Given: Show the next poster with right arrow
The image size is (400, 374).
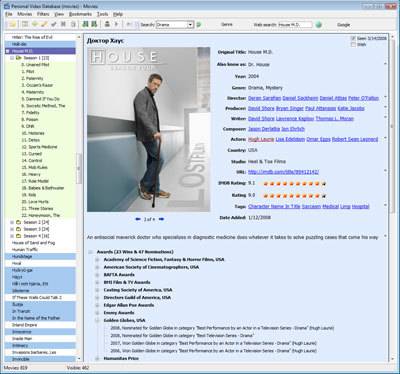Looking at the screenshot, I should [162, 219].
